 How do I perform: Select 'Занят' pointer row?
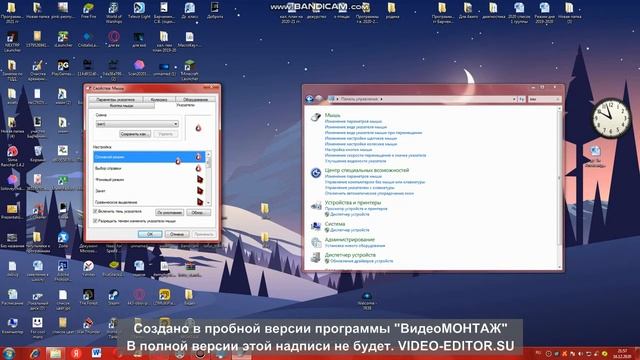tap(149, 191)
